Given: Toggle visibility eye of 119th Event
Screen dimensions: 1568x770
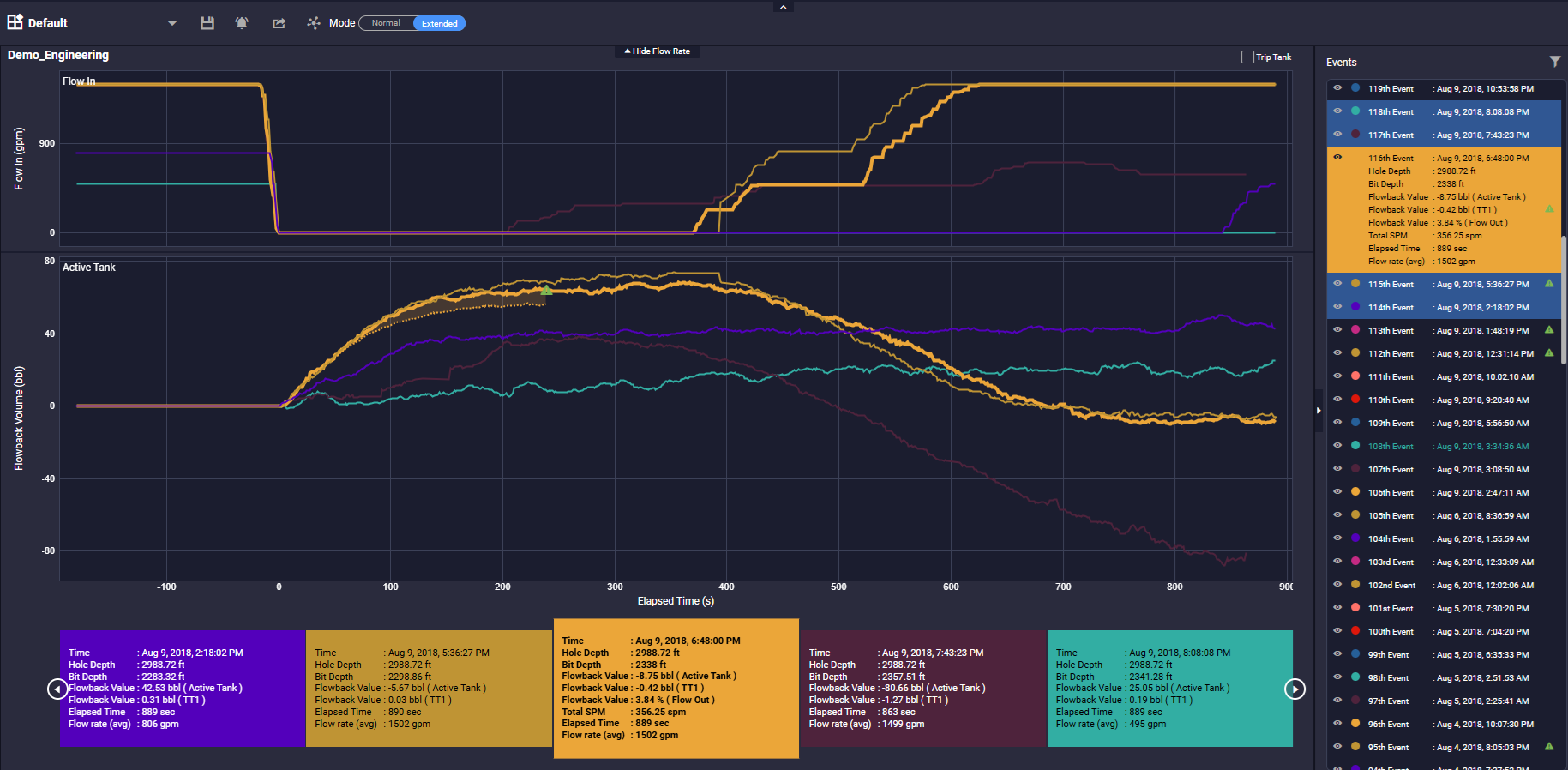Looking at the screenshot, I should (x=1337, y=88).
